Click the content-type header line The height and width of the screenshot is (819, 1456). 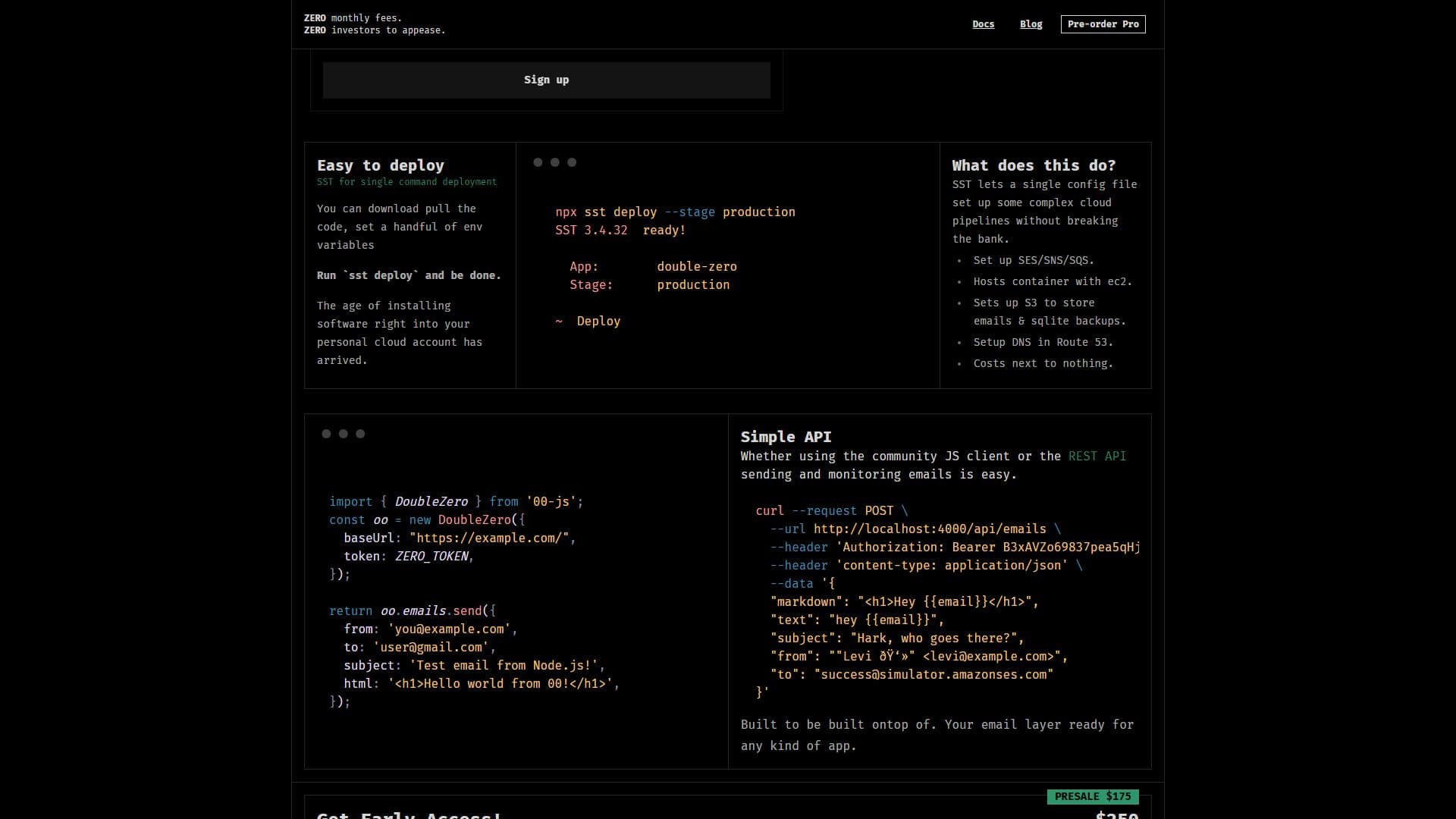[x=926, y=566]
